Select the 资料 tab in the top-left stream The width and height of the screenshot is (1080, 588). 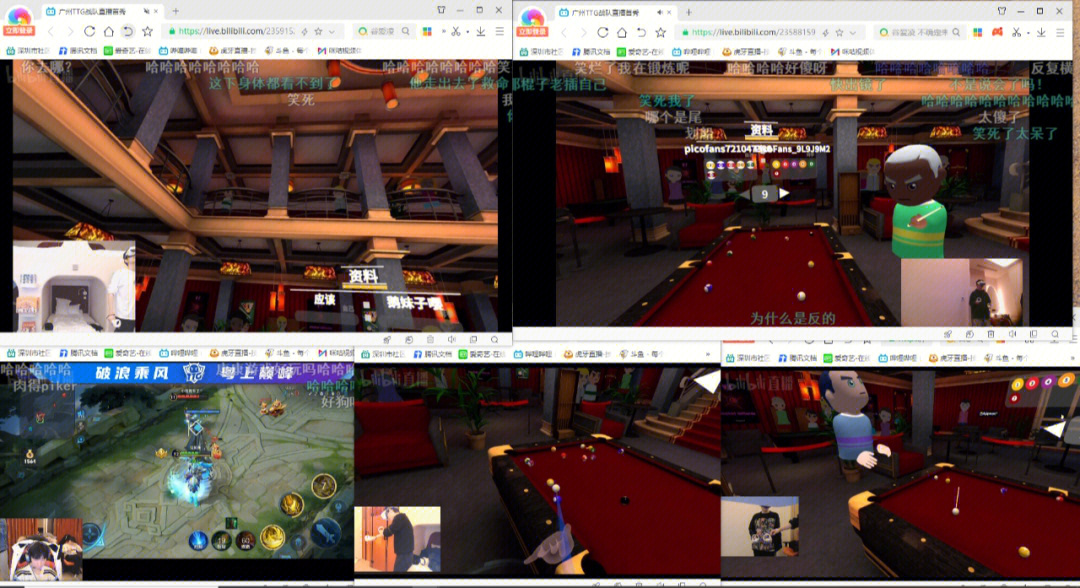363,277
